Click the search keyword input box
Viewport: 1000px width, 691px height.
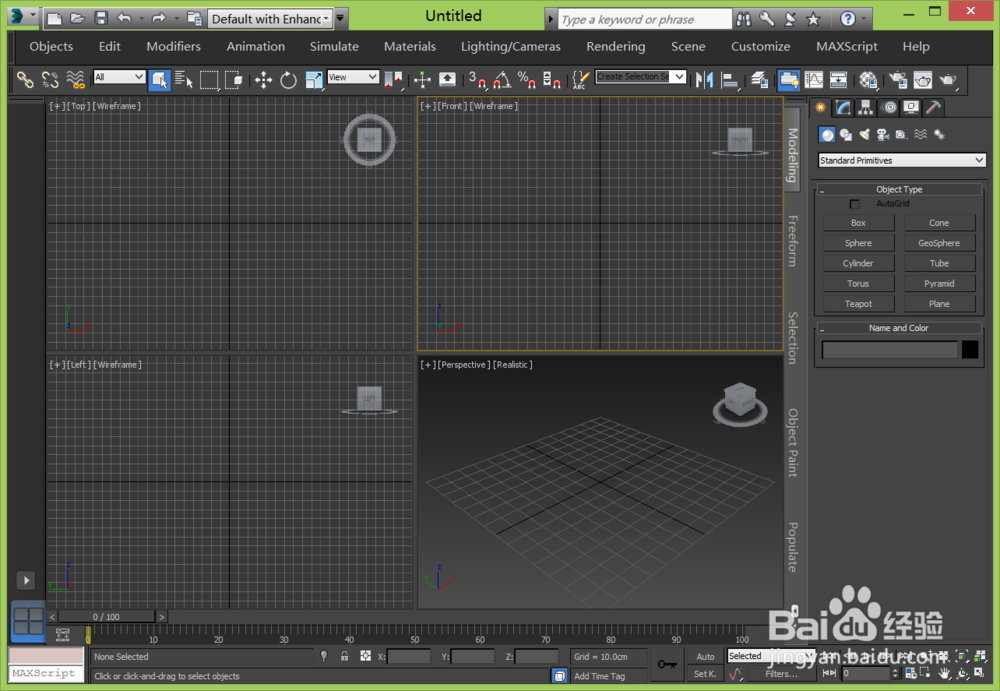(x=645, y=19)
